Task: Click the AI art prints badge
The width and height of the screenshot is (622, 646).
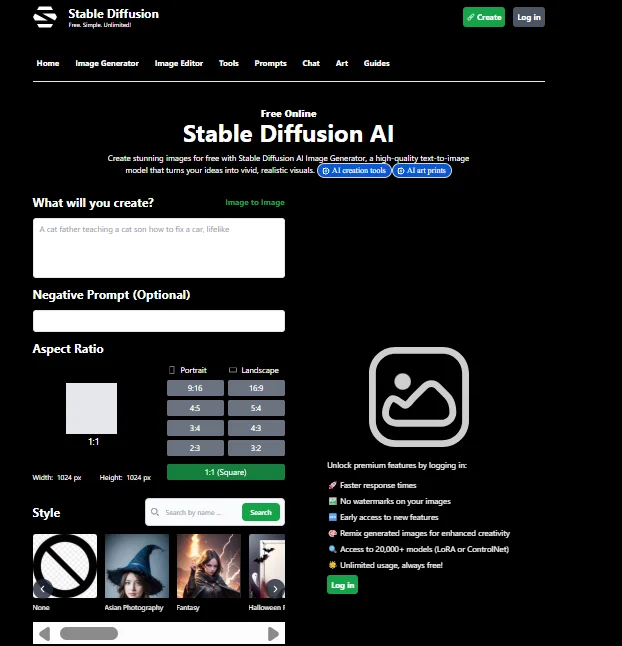Action: coord(422,171)
